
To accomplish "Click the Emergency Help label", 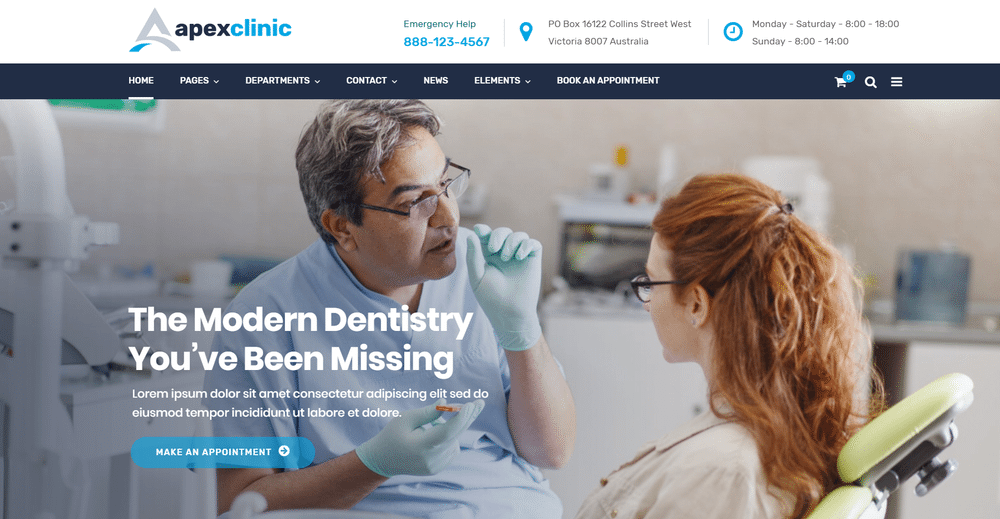I will click(439, 24).
